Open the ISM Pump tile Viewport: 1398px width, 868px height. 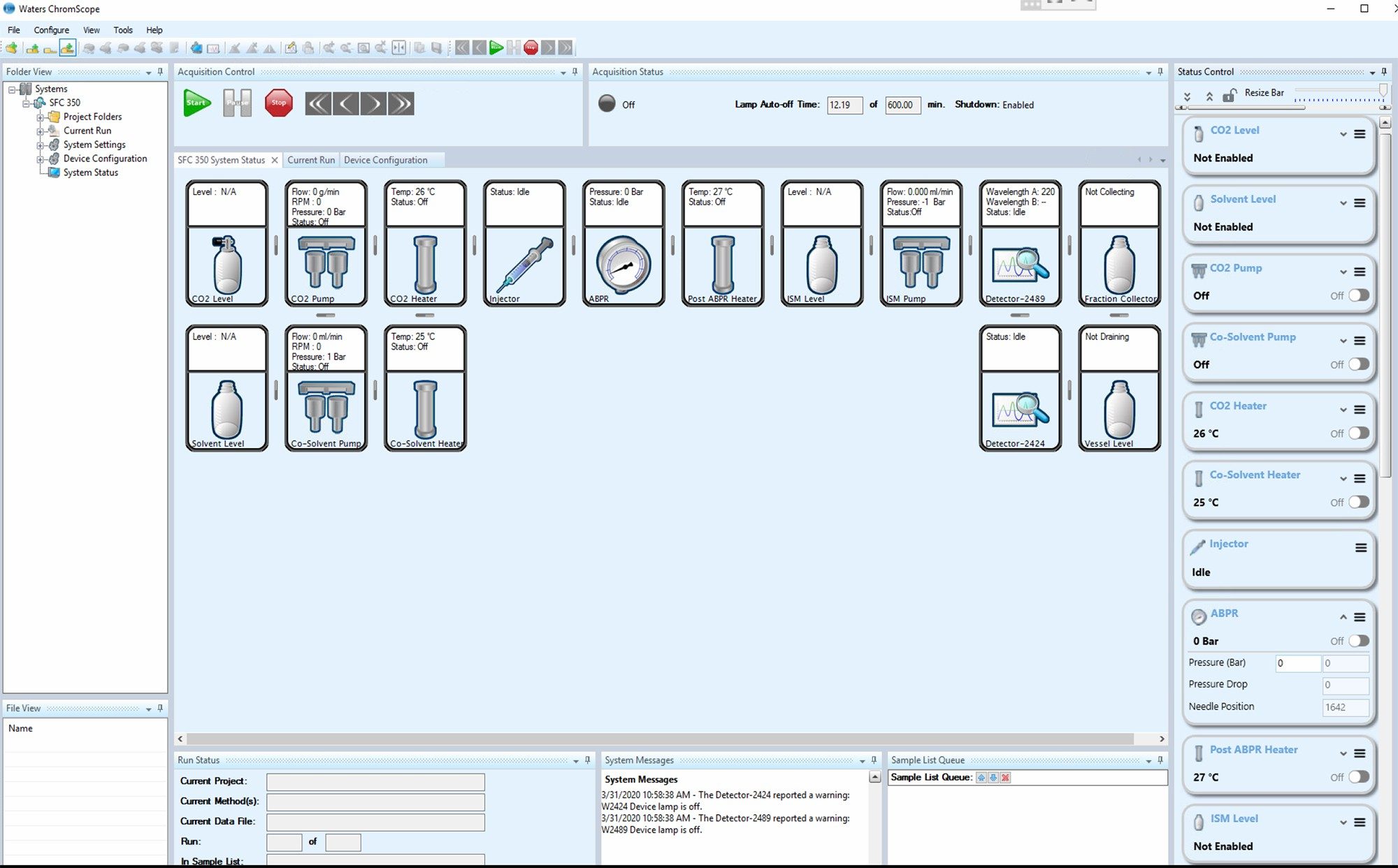click(x=921, y=243)
